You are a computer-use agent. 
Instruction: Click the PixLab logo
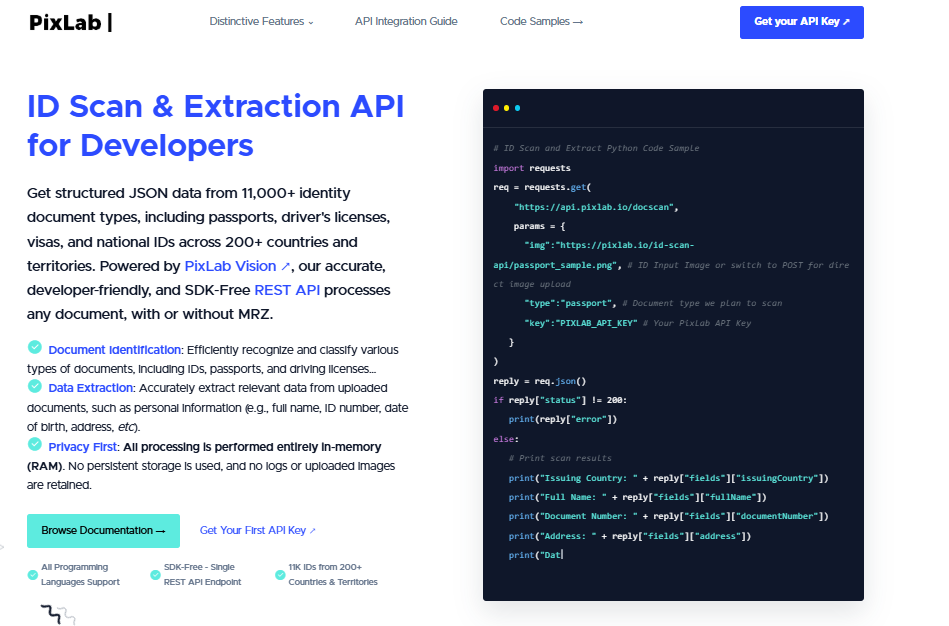70,22
